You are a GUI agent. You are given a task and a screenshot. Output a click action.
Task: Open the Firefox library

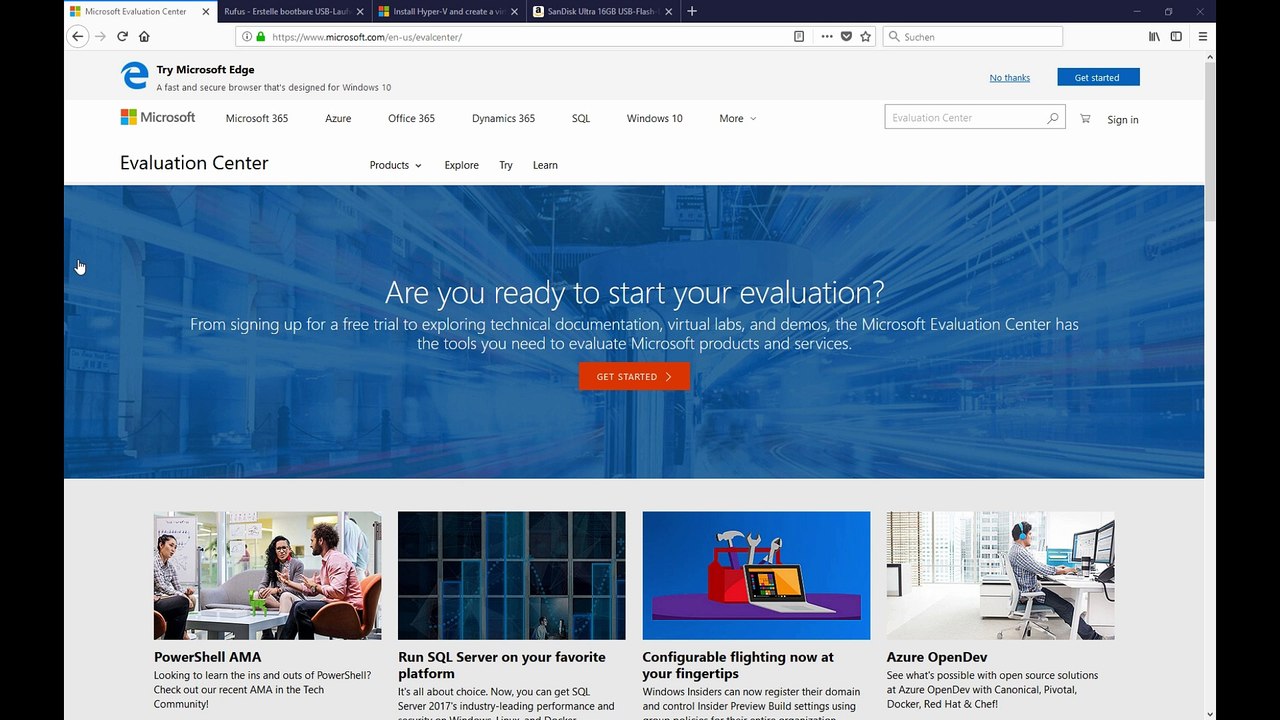point(1154,36)
